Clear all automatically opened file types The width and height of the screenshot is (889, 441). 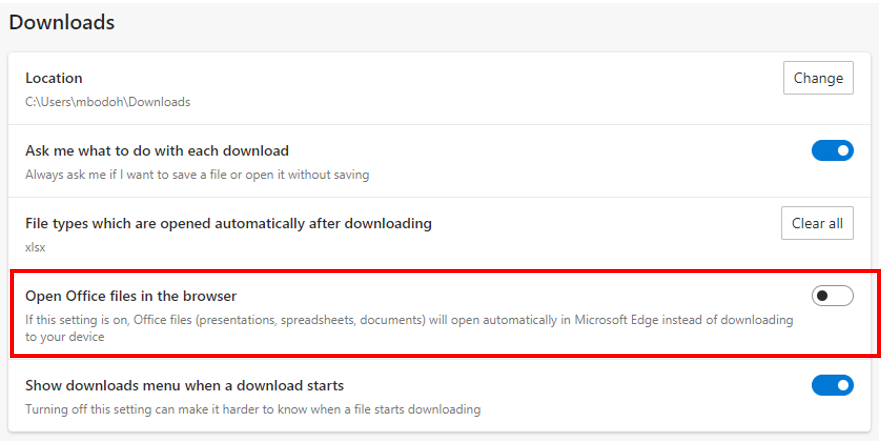817,223
